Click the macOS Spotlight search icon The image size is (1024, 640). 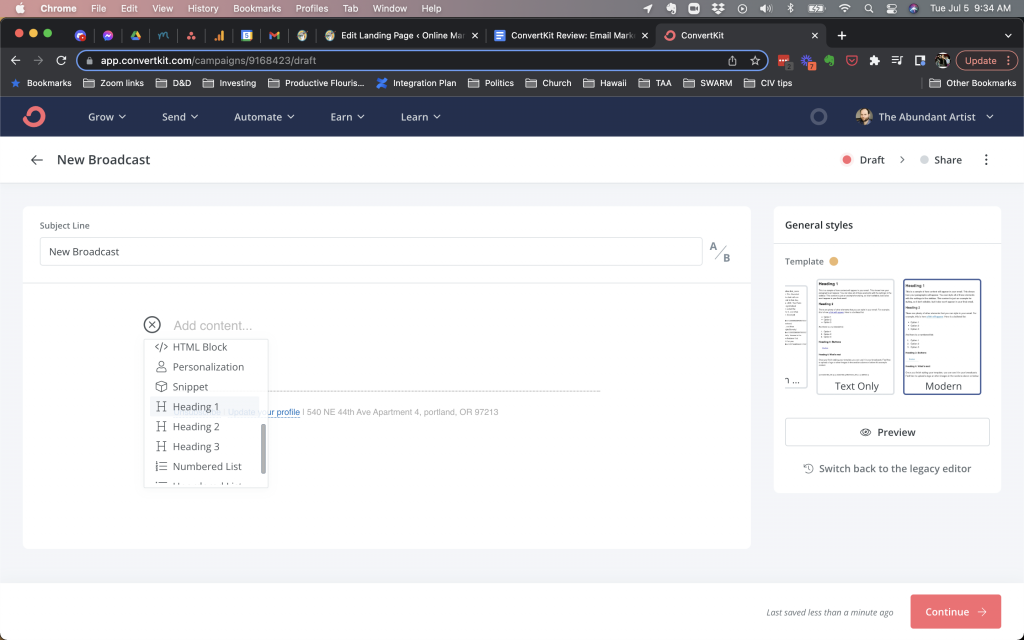tap(869, 8)
